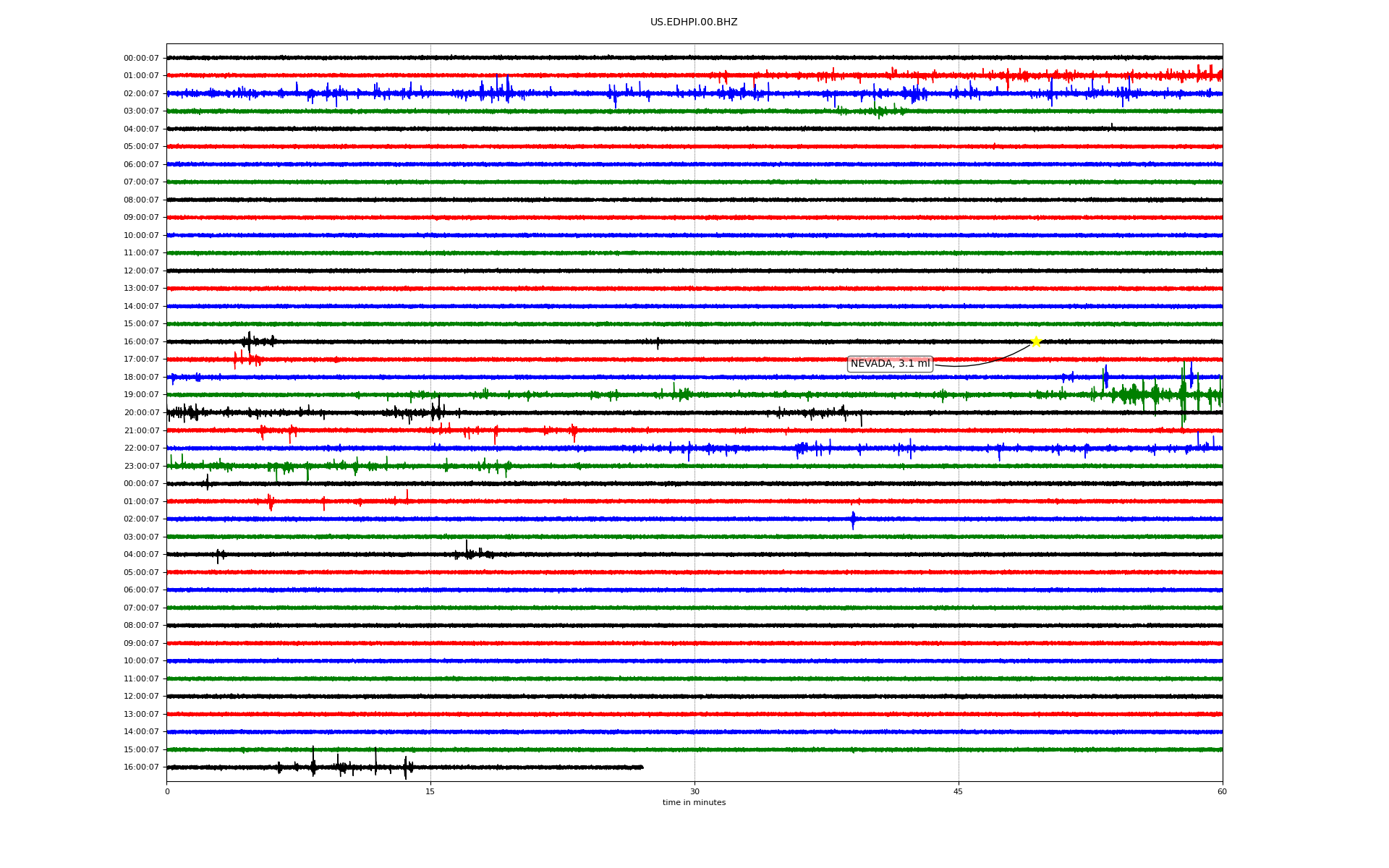Viewport: 1389px width, 868px height.
Task: Click the 30 tick on the x-axis
Action: click(694, 791)
